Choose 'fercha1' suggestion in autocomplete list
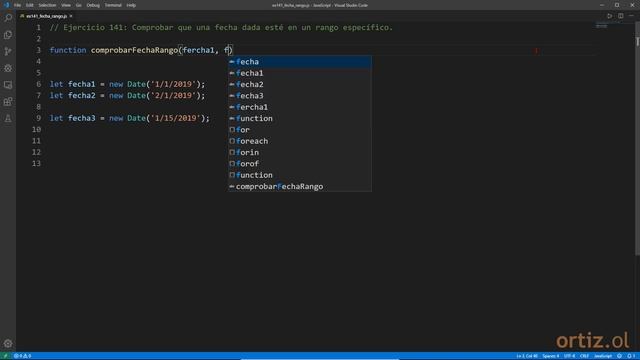This screenshot has height=360, width=640. [300, 107]
